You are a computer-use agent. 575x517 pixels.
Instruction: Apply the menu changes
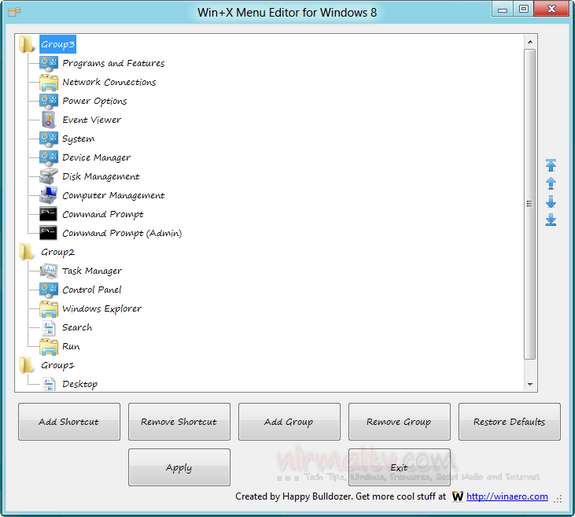[179, 468]
